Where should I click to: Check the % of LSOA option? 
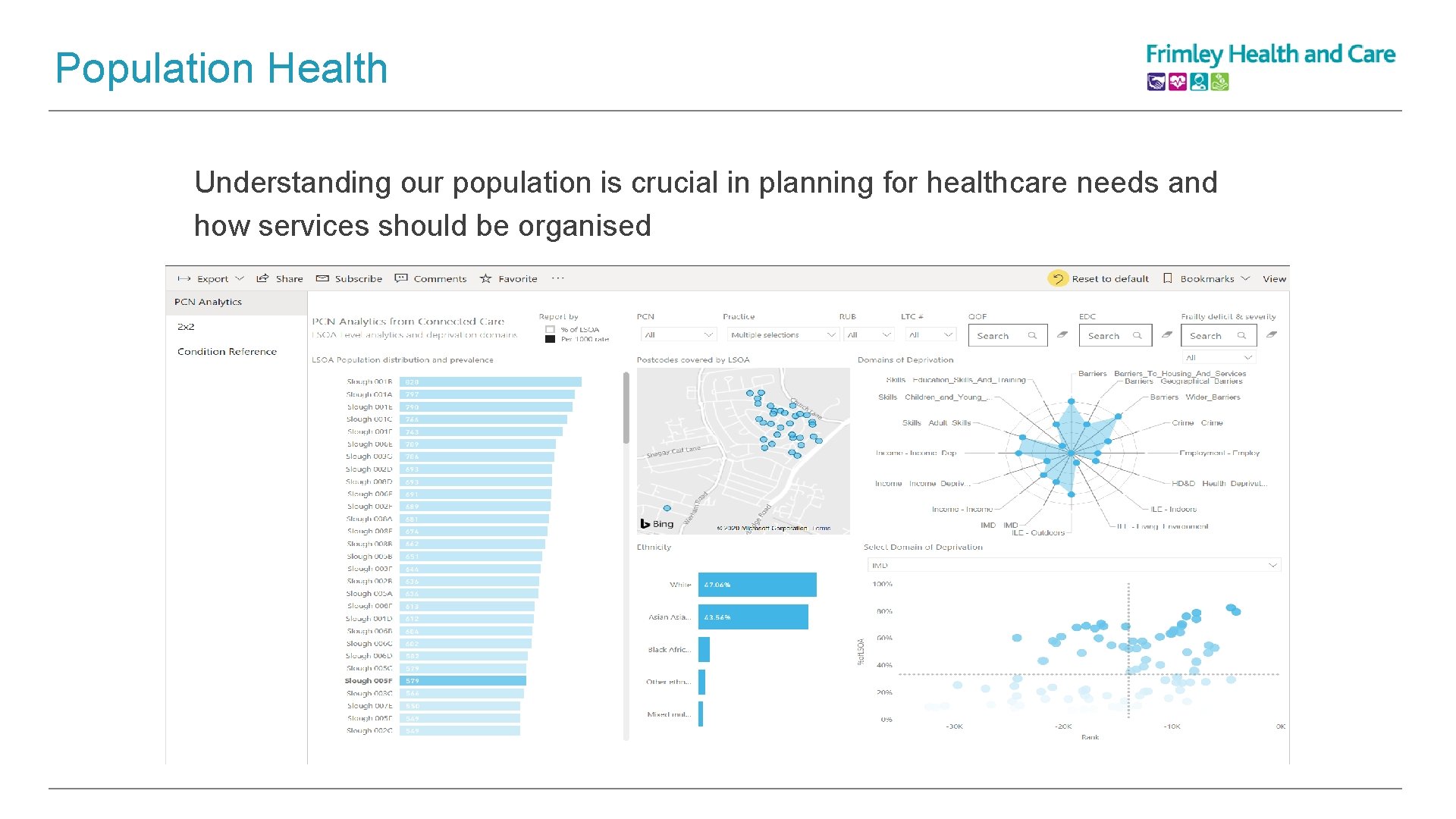[x=549, y=328]
